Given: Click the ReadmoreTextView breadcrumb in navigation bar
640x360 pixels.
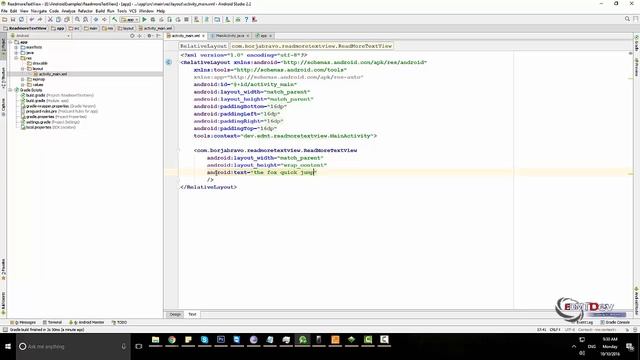Looking at the screenshot, I should 25,28.
